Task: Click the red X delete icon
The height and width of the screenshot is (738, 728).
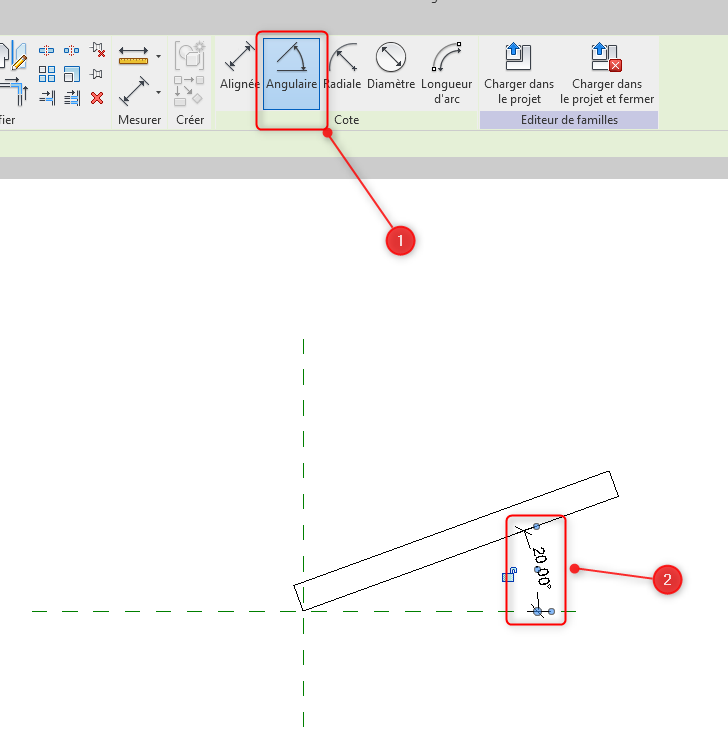Action: click(97, 98)
